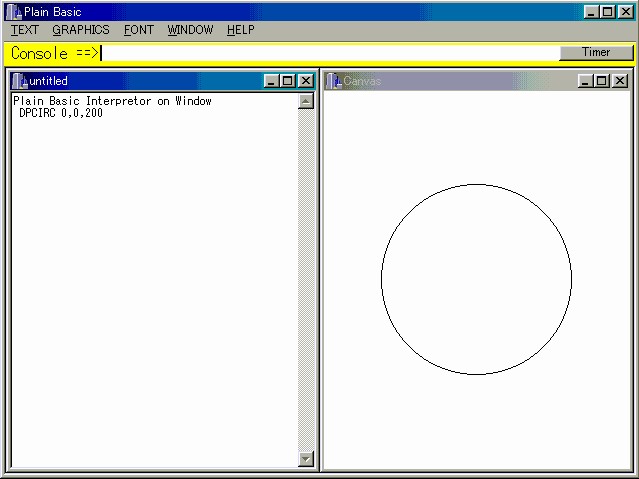Open the FONT menu
Image resolution: width=639 pixels, height=479 pixels.
click(x=139, y=30)
